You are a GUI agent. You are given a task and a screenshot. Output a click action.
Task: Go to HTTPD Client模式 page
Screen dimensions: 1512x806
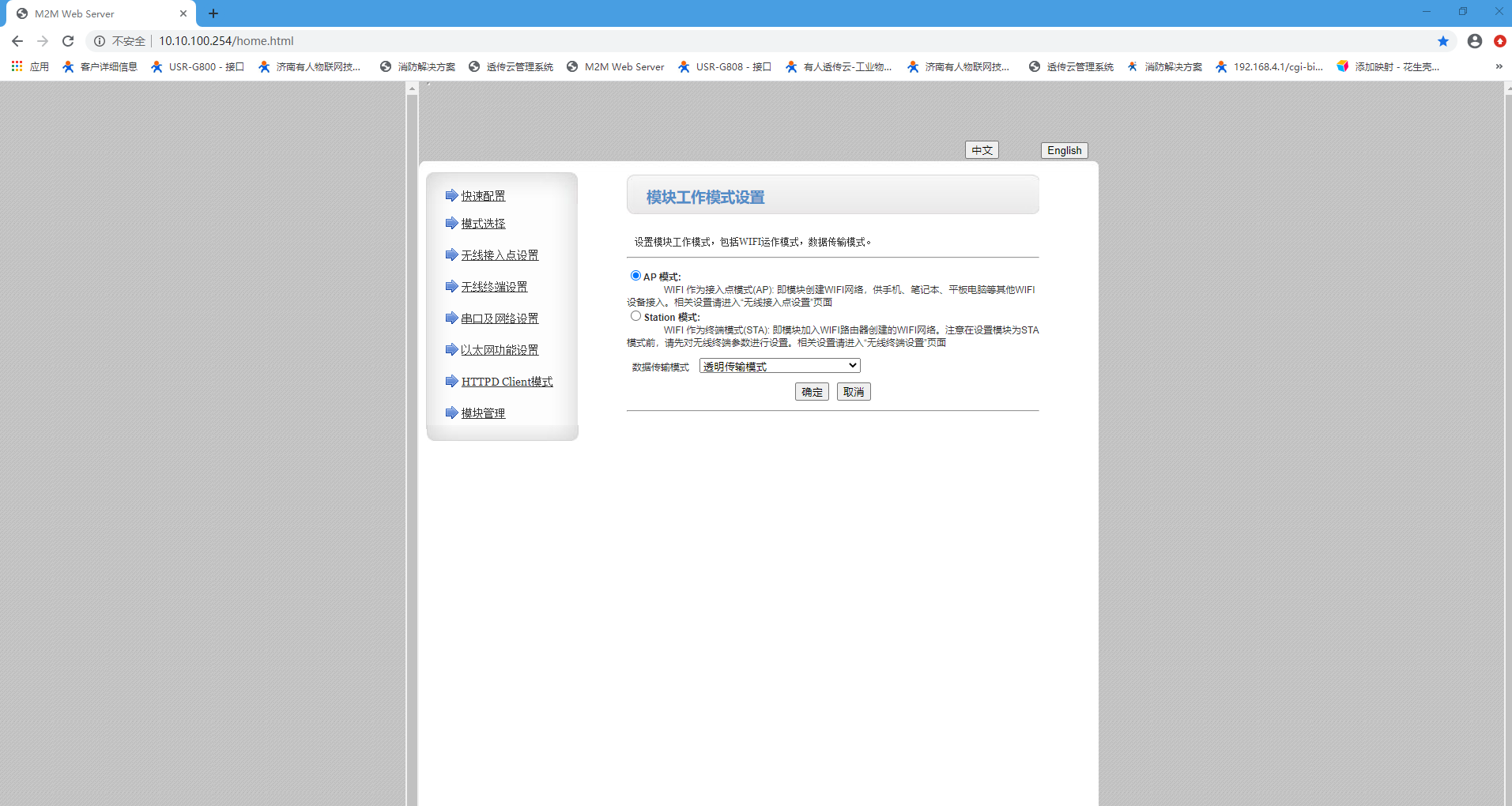click(507, 382)
